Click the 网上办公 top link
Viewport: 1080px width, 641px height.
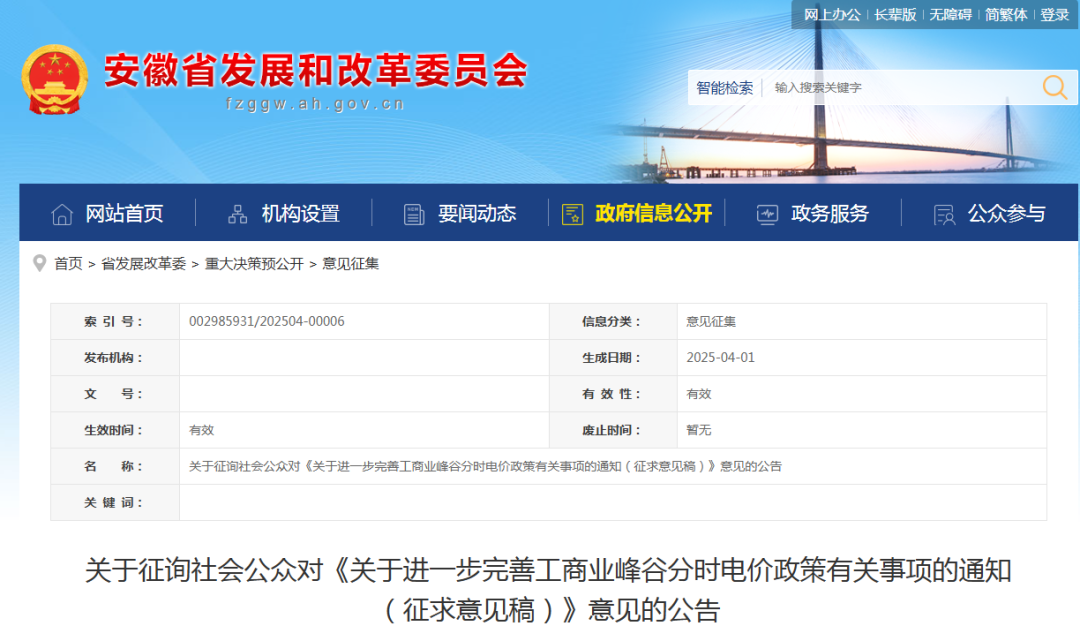point(832,15)
